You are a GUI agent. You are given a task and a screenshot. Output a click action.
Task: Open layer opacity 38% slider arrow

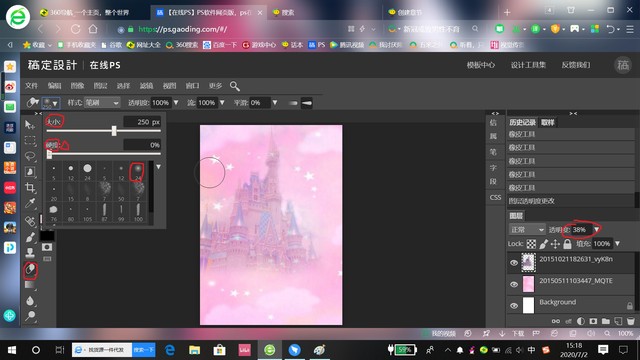click(x=596, y=230)
